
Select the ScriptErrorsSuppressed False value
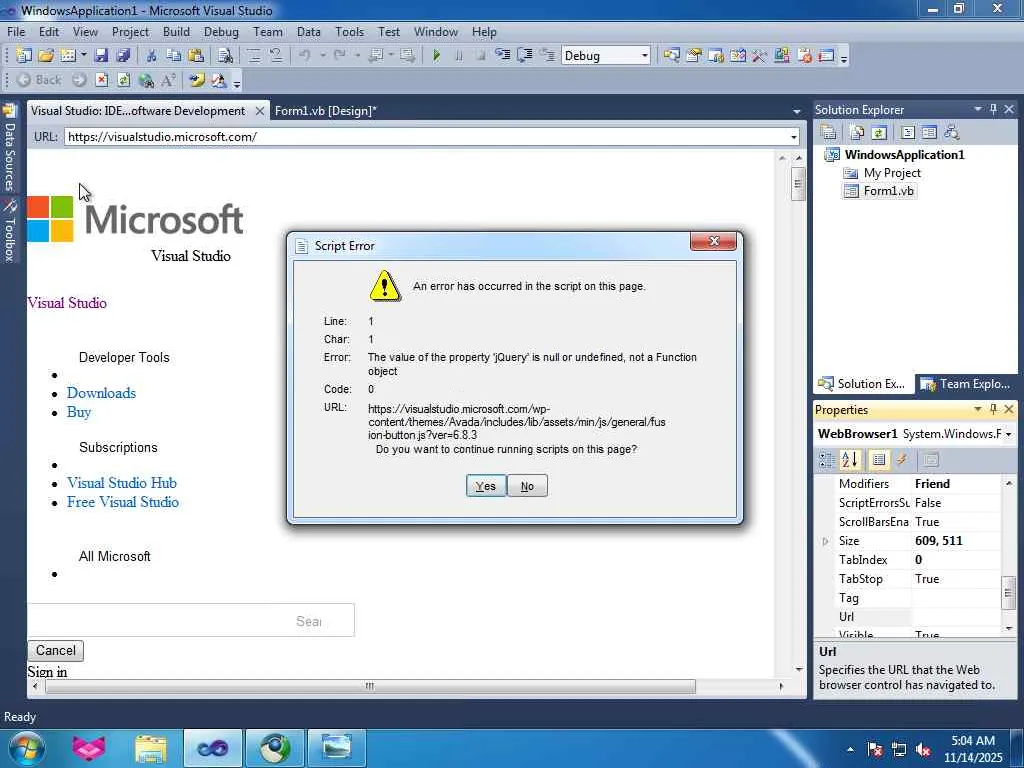(x=956, y=503)
